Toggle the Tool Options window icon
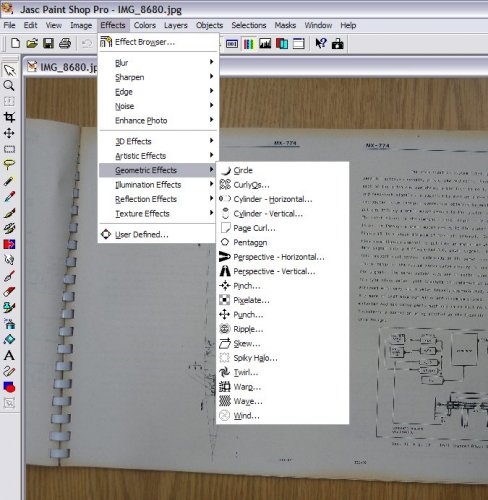This screenshot has width=488, height=500. click(232, 44)
